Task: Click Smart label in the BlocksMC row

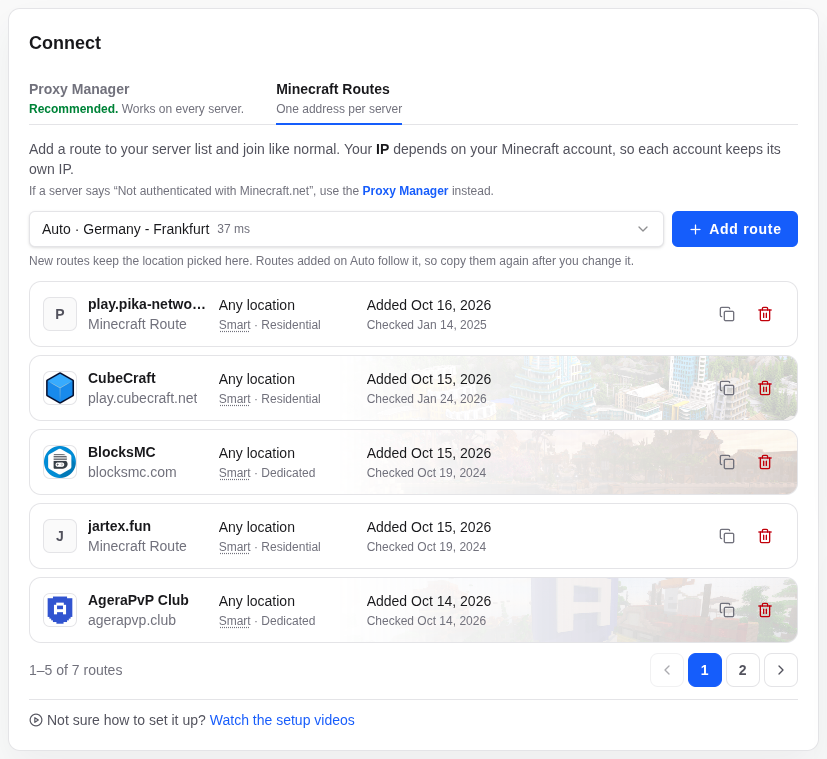Action: [x=235, y=473]
